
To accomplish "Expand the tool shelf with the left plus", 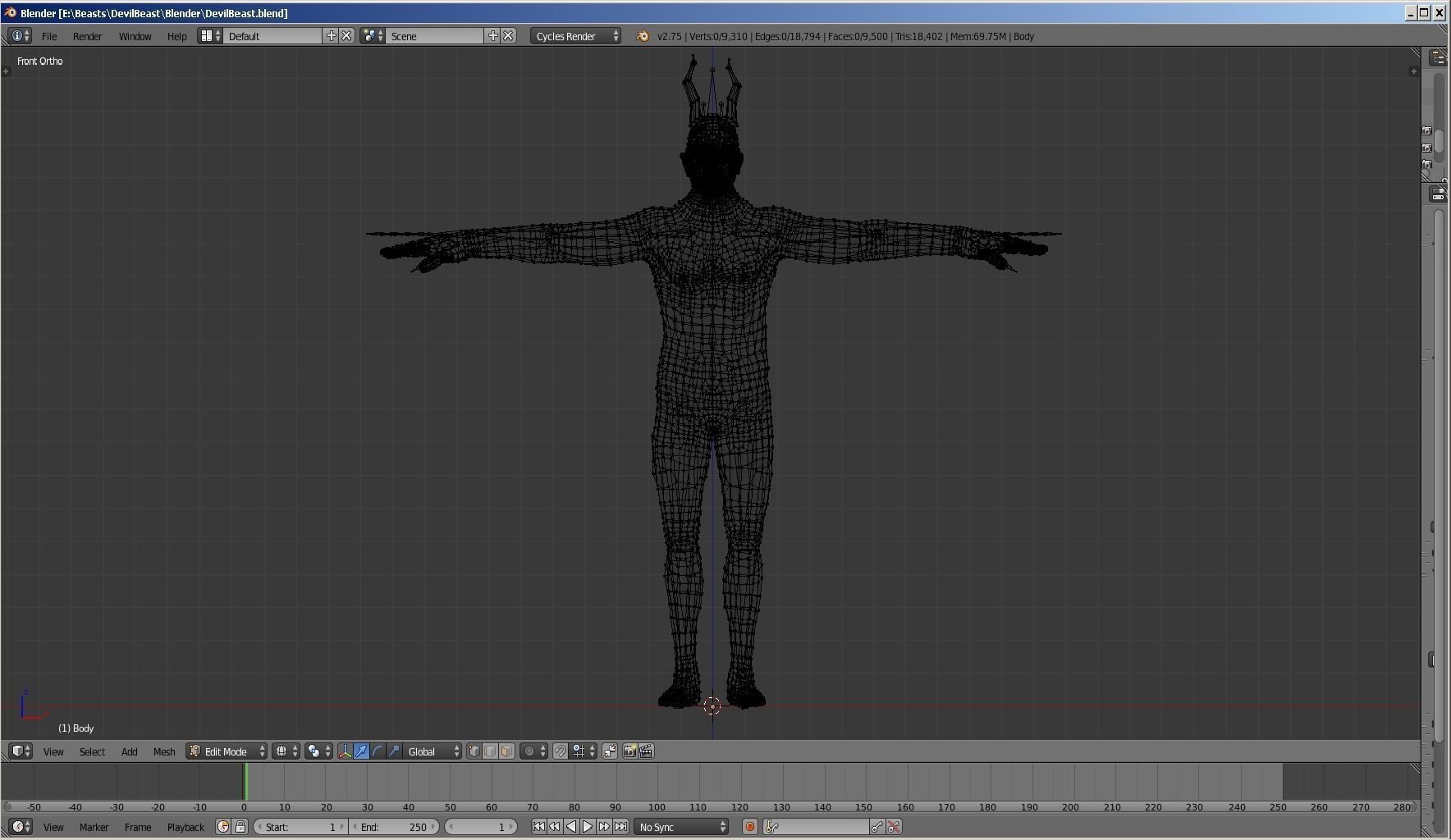I will [x=6, y=71].
